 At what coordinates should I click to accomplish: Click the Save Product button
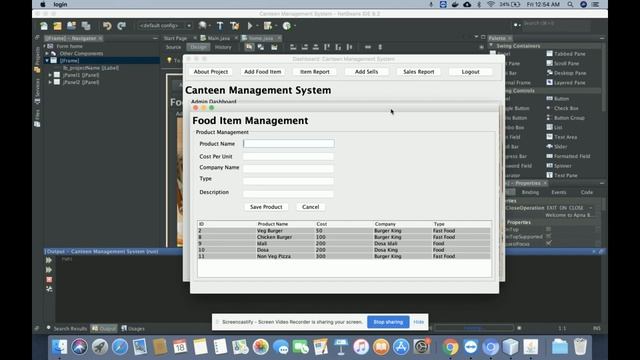[x=266, y=207]
